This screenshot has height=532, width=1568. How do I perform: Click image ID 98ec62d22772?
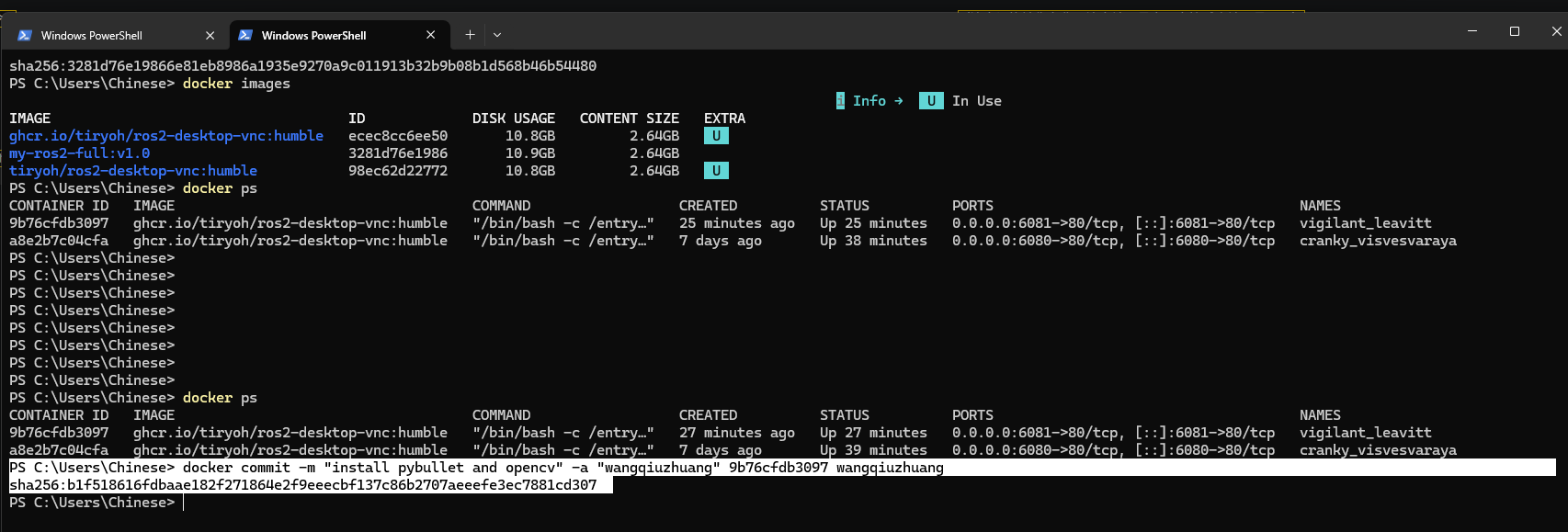click(x=398, y=171)
